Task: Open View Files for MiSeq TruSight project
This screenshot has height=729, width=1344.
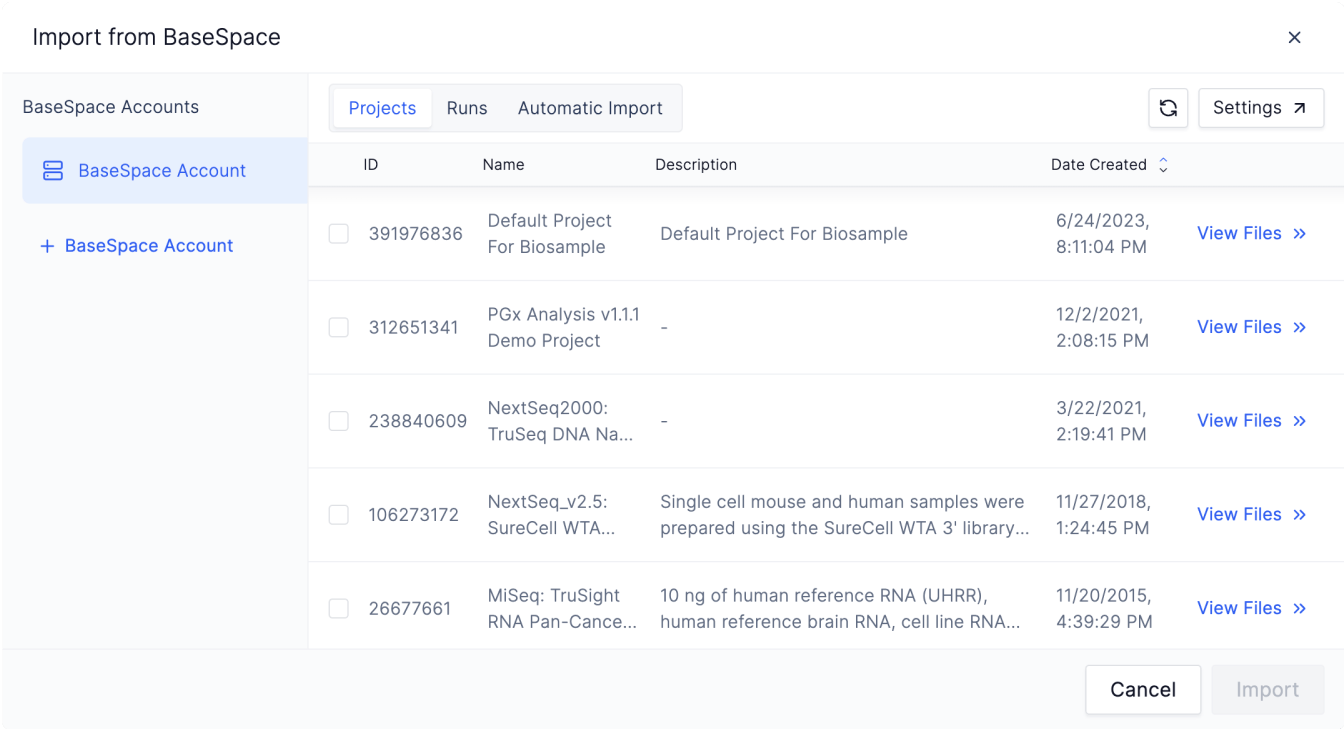Action: [x=1251, y=608]
